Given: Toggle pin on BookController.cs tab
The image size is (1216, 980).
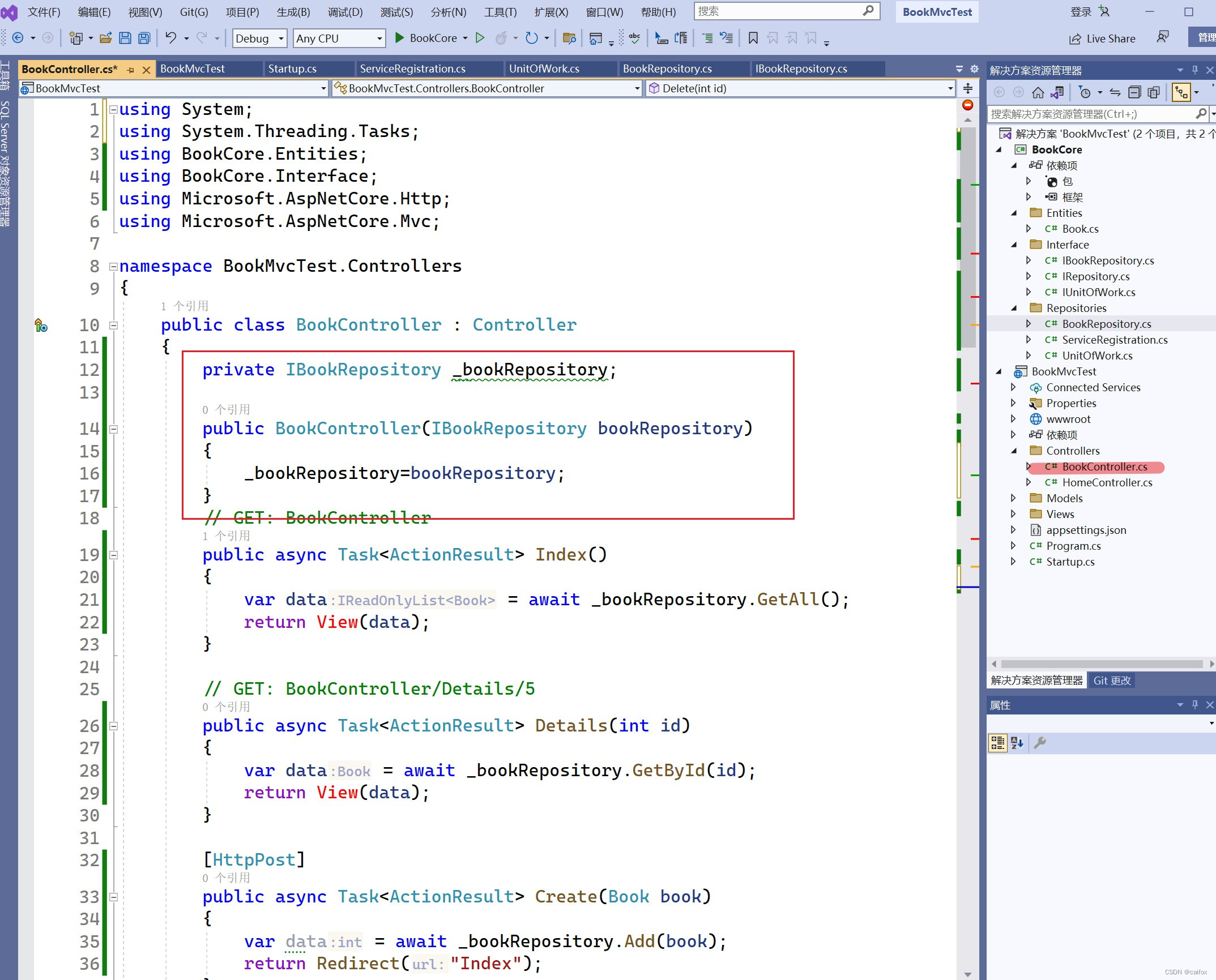Looking at the screenshot, I should pos(131,70).
